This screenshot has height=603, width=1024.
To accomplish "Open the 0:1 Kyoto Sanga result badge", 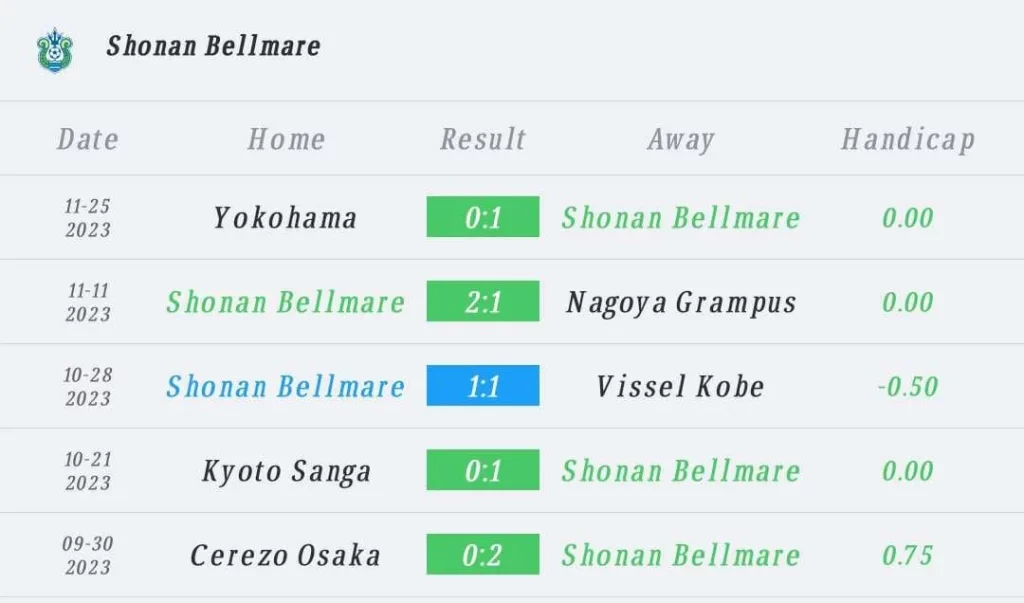I will (x=483, y=470).
